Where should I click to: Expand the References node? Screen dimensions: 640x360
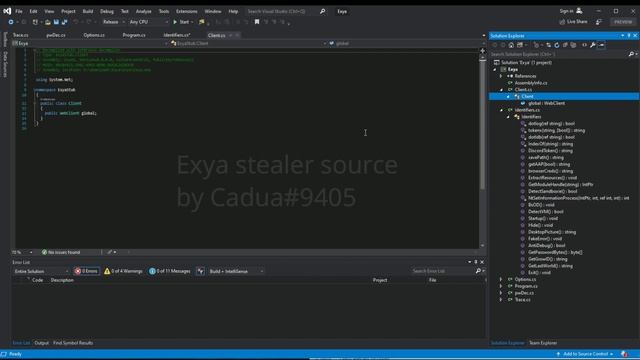point(501,76)
